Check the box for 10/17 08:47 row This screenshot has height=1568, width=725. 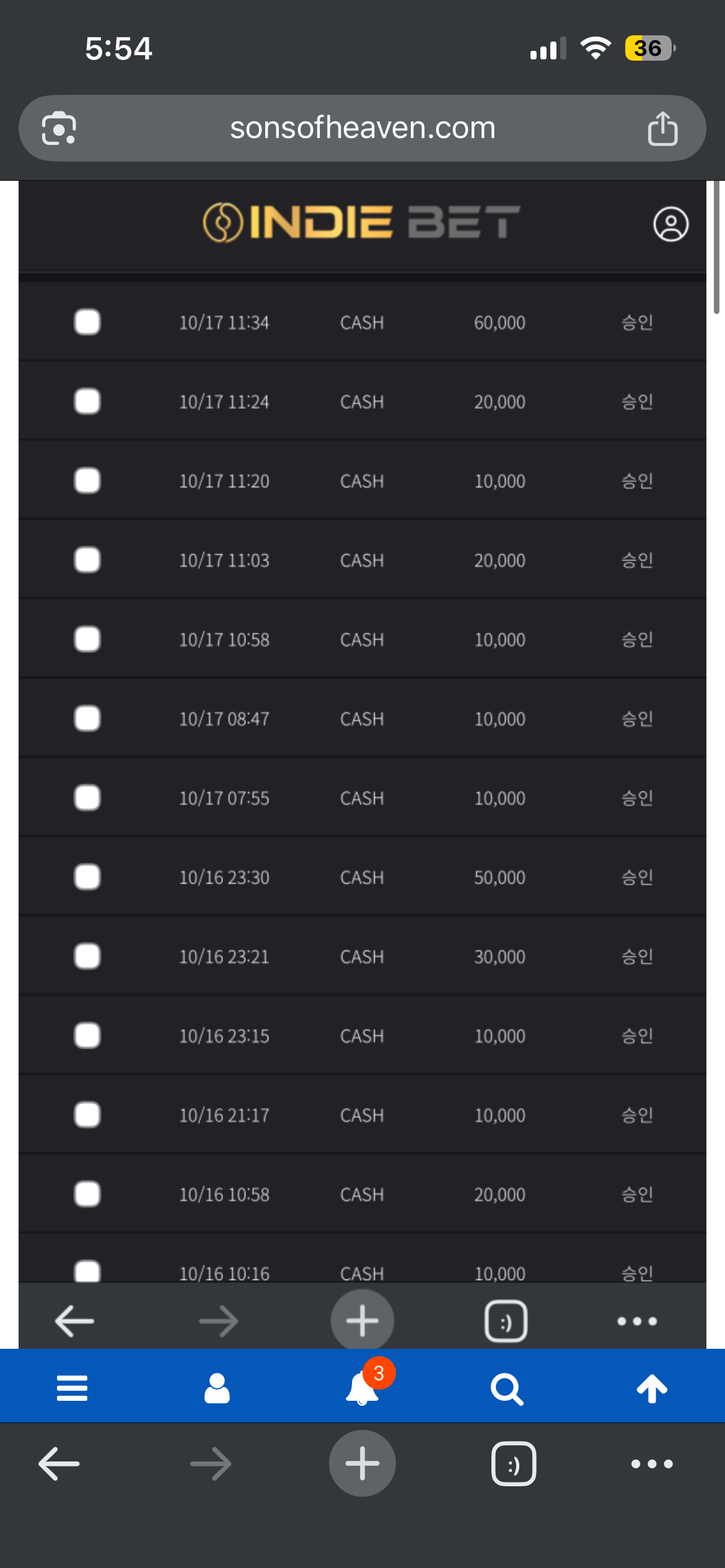87,718
